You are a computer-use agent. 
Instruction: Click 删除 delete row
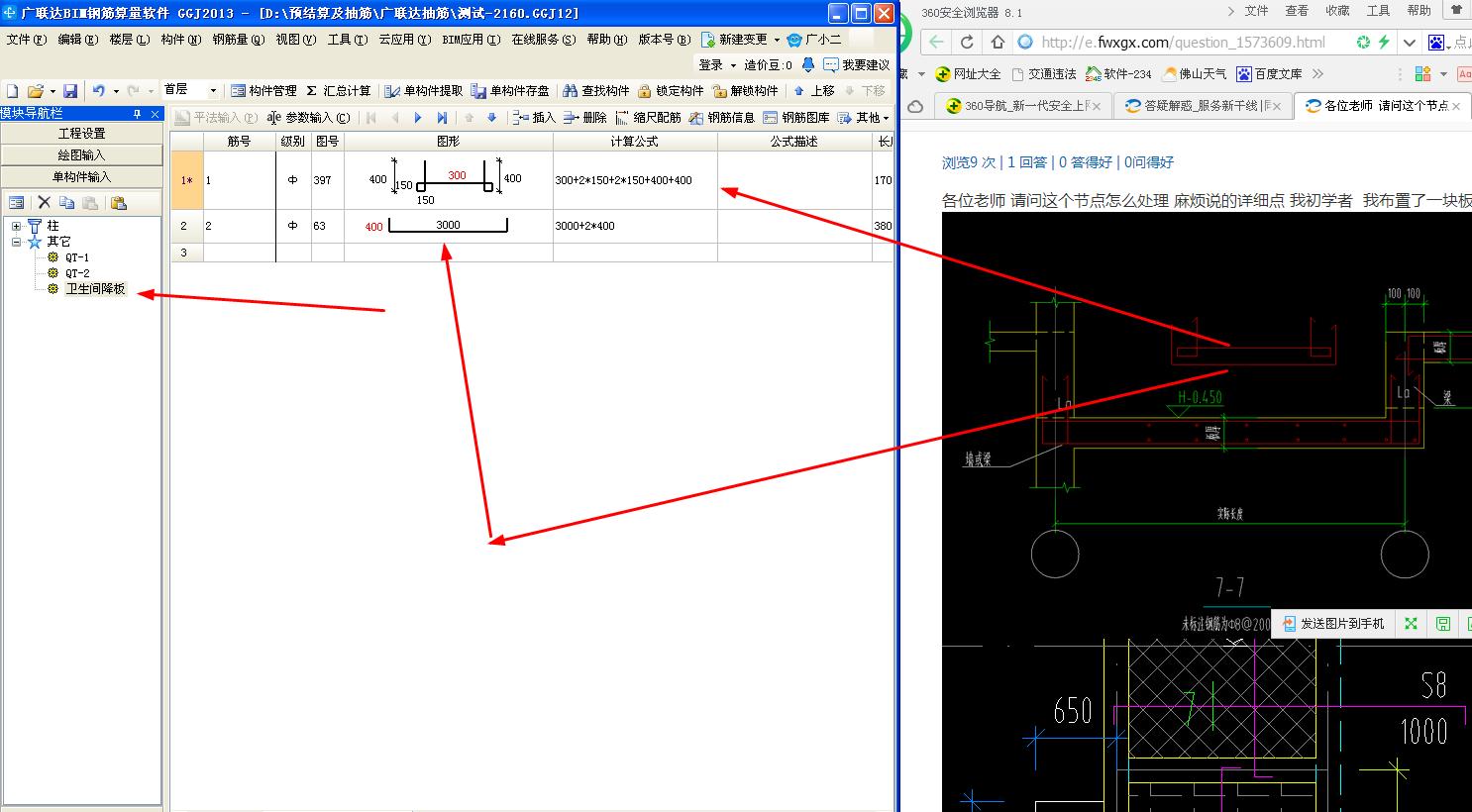pos(584,117)
